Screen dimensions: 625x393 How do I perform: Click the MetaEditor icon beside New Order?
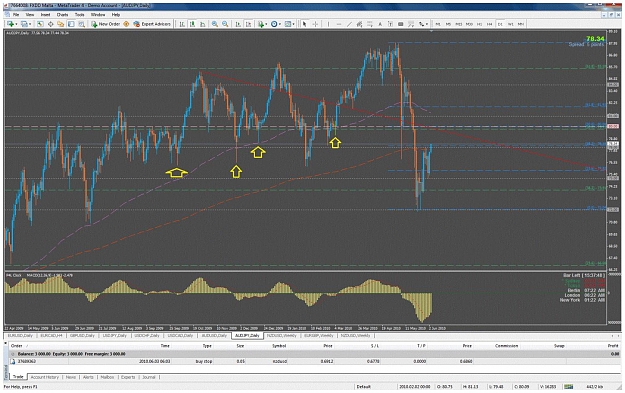tap(126, 24)
